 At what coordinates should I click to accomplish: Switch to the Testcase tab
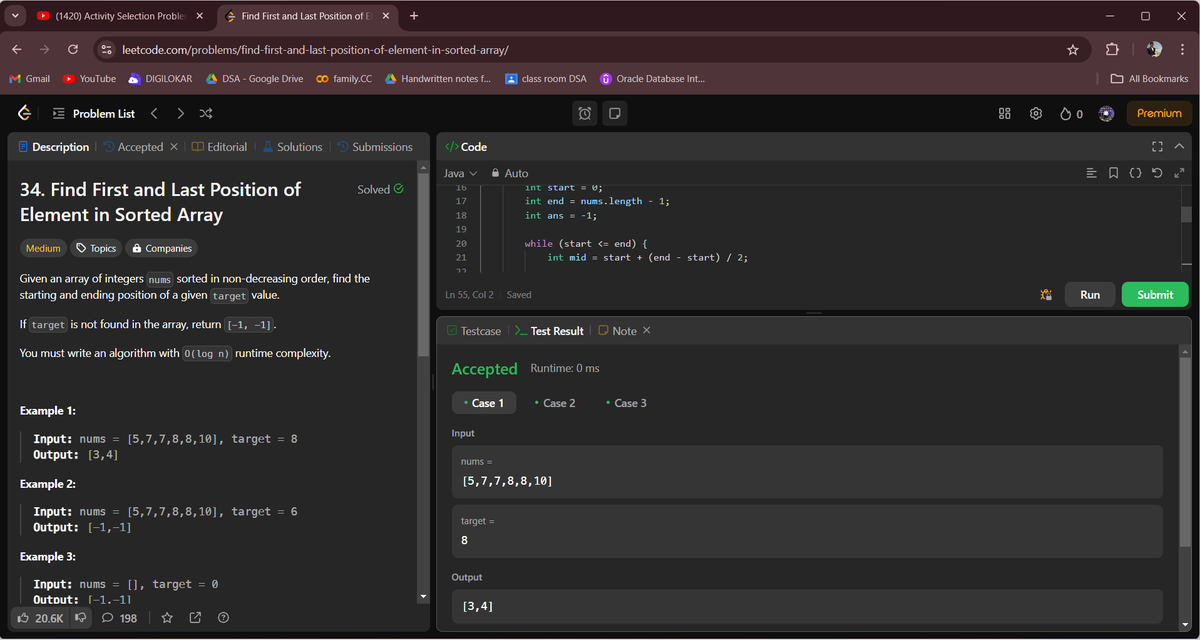click(474, 331)
